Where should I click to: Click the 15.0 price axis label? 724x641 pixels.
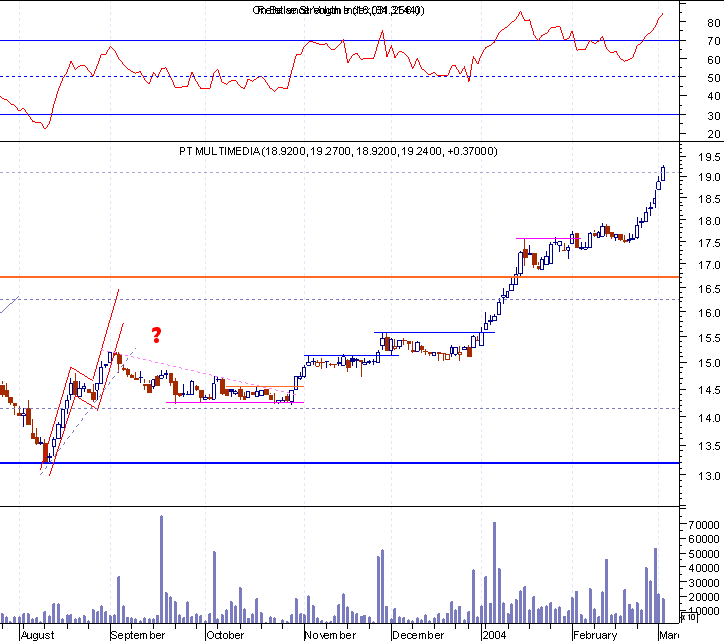point(709,363)
